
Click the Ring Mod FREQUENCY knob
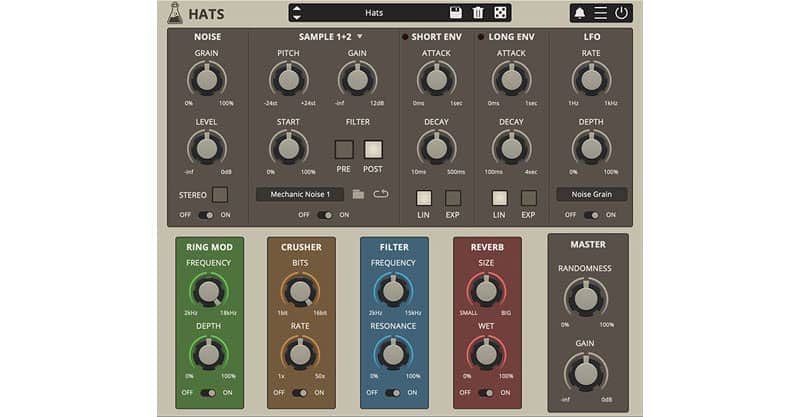(209, 291)
